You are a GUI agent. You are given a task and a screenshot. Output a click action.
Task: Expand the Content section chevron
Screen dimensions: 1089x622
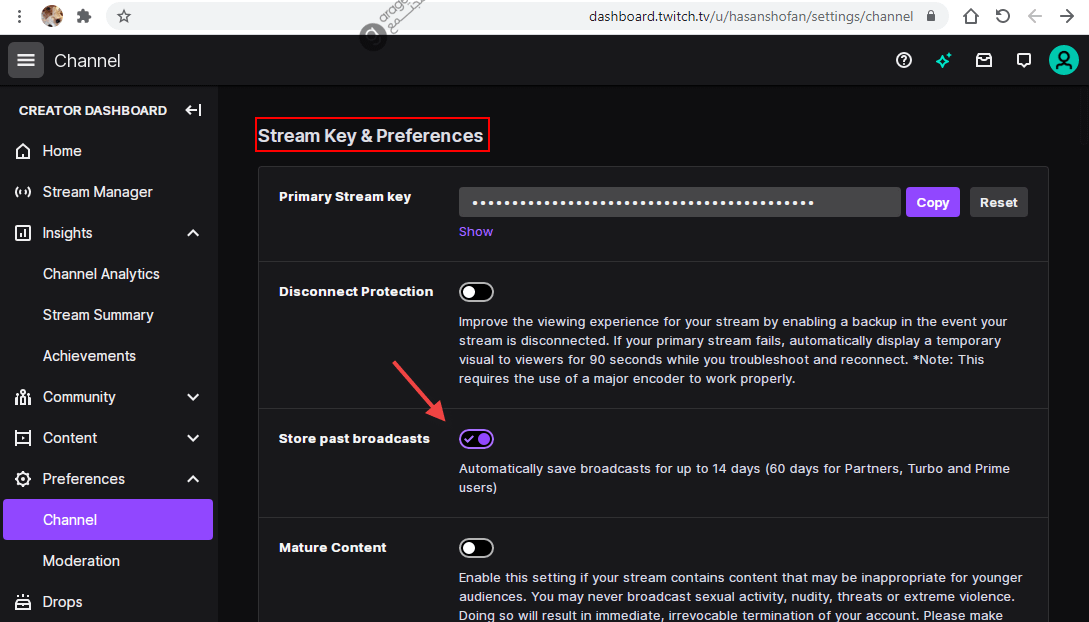pos(193,438)
